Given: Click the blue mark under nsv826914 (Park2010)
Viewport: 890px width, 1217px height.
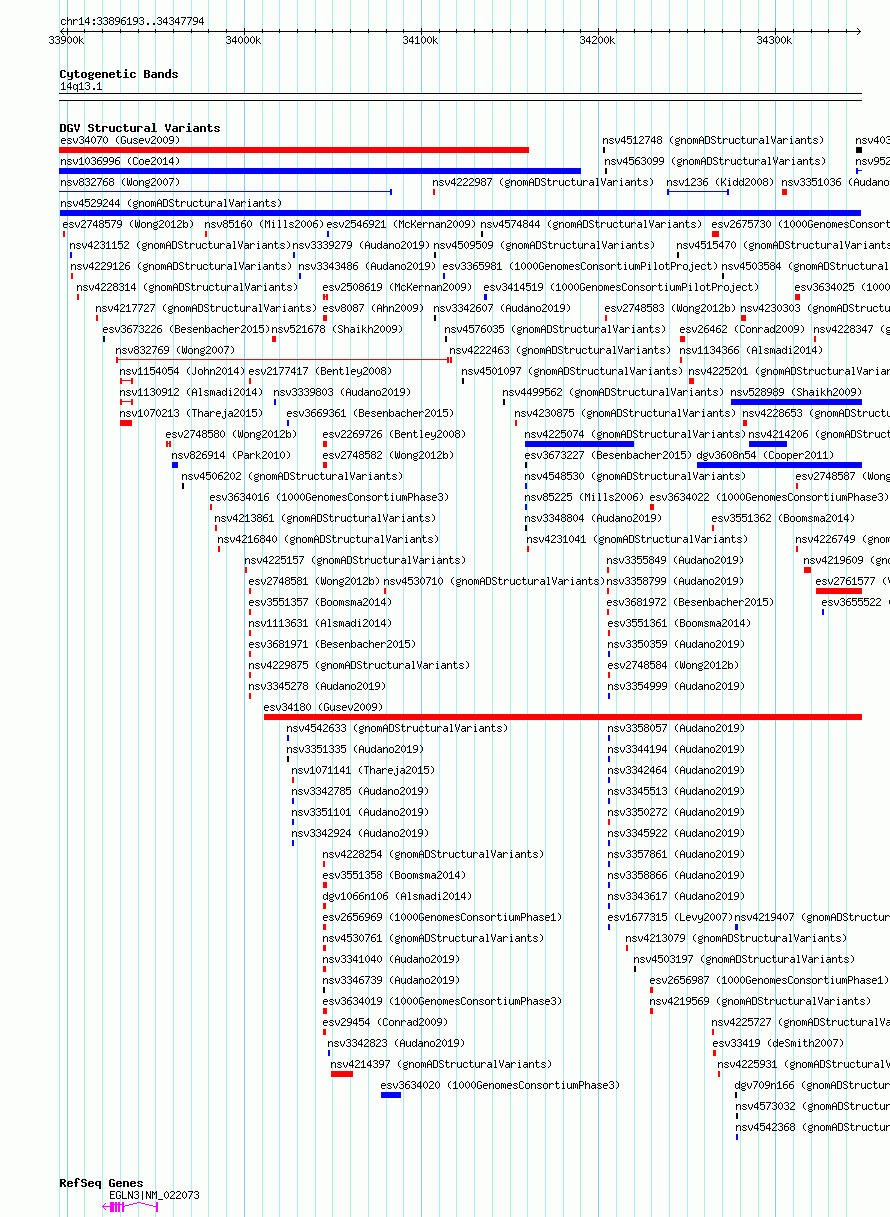Looking at the screenshot, I should (175, 465).
